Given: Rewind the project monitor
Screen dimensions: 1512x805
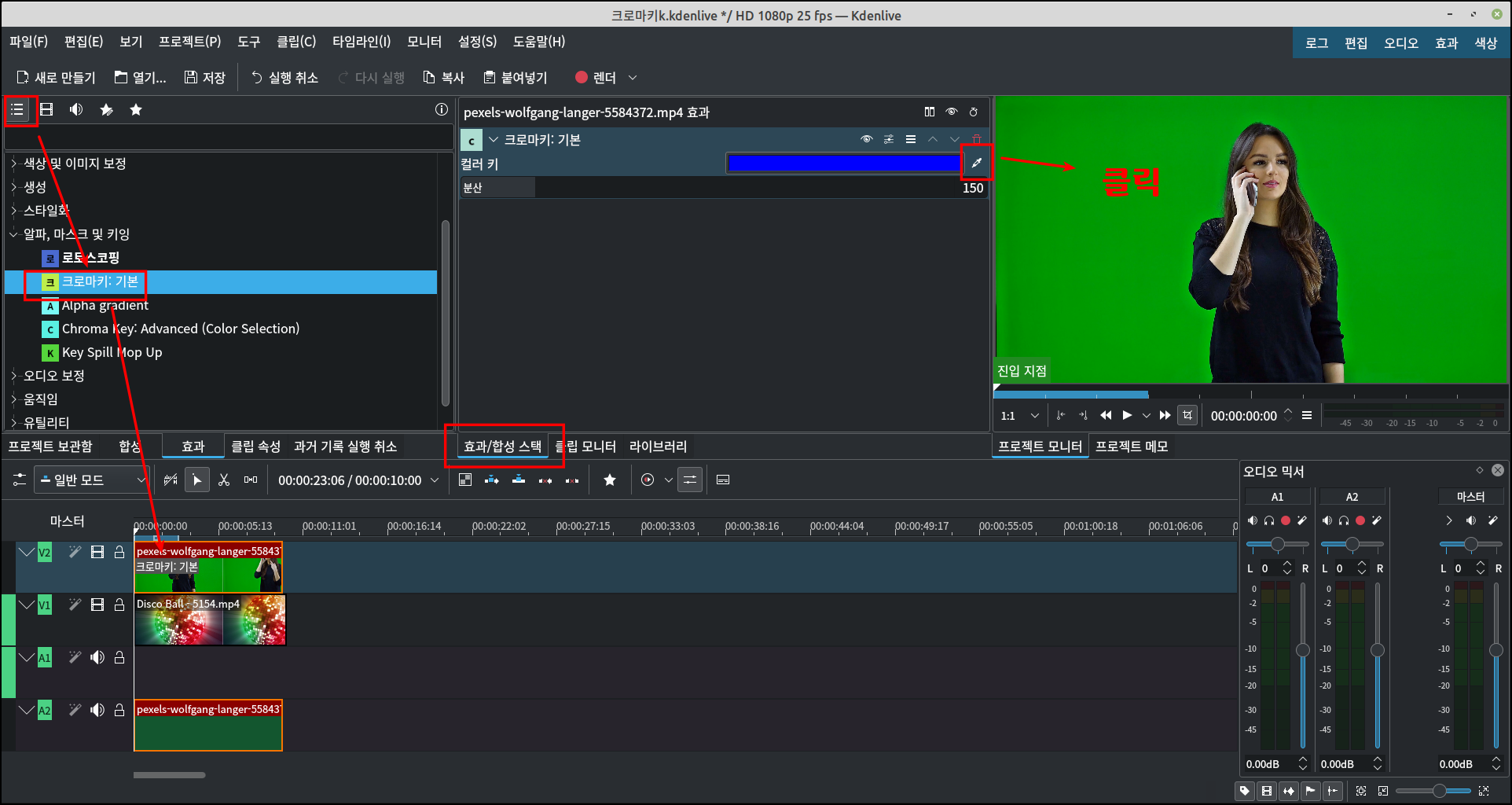Looking at the screenshot, I should (1106, 415).
